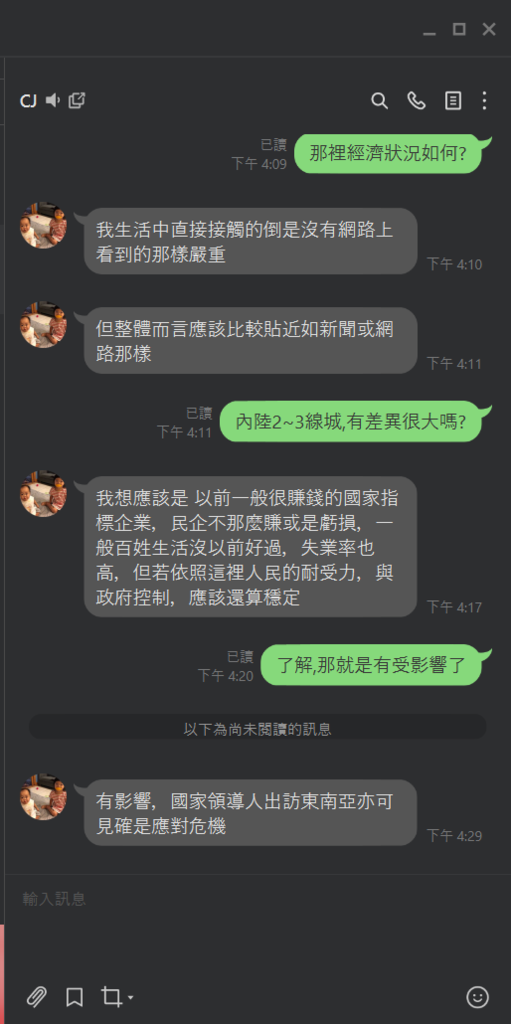This screenshot has height=1024, width=511.
Task: Open the notes icon in chat header
Action: pyautogui.click(x=453, y=101)
